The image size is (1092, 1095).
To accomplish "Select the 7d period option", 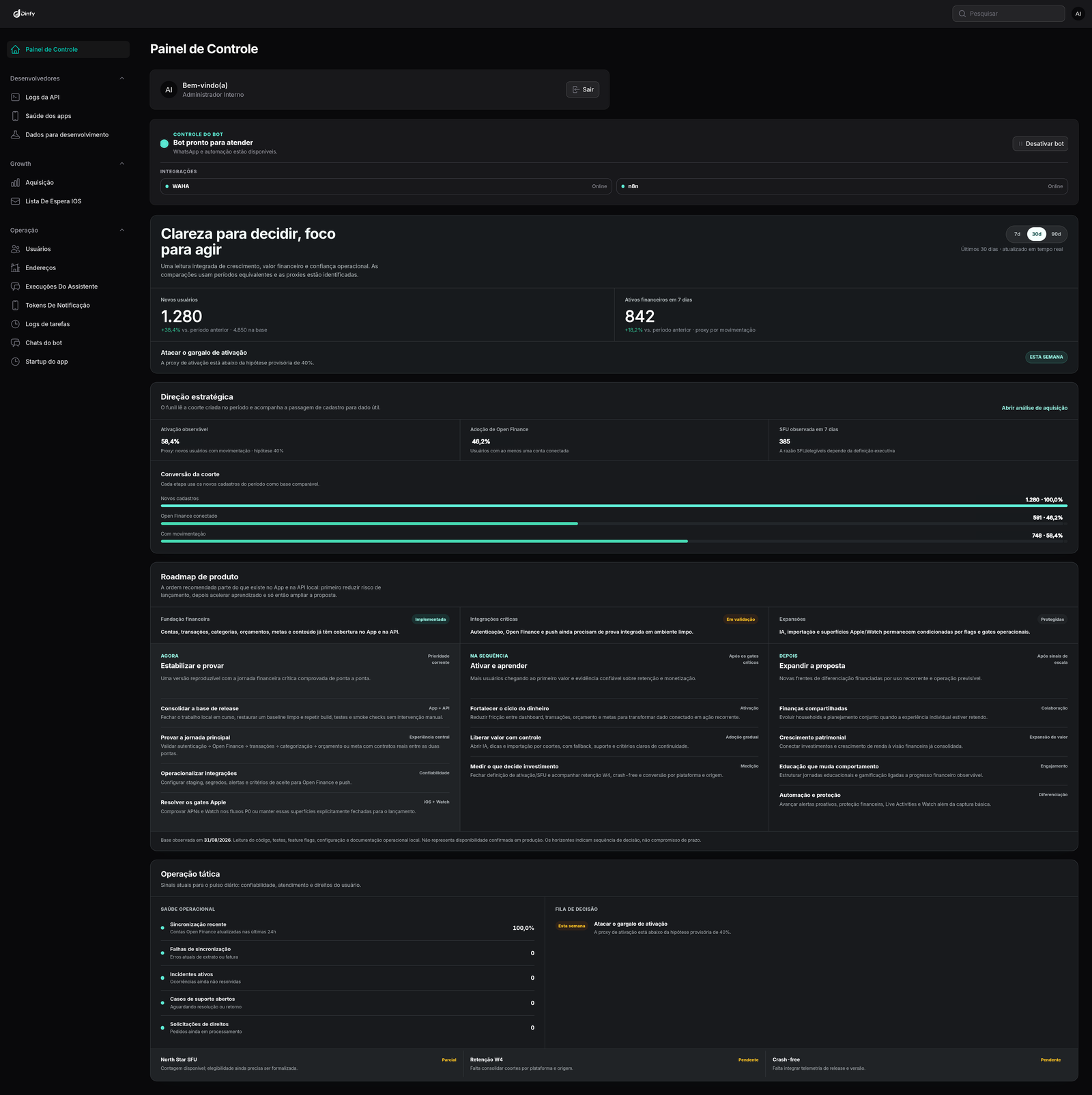I will 1017,234.
